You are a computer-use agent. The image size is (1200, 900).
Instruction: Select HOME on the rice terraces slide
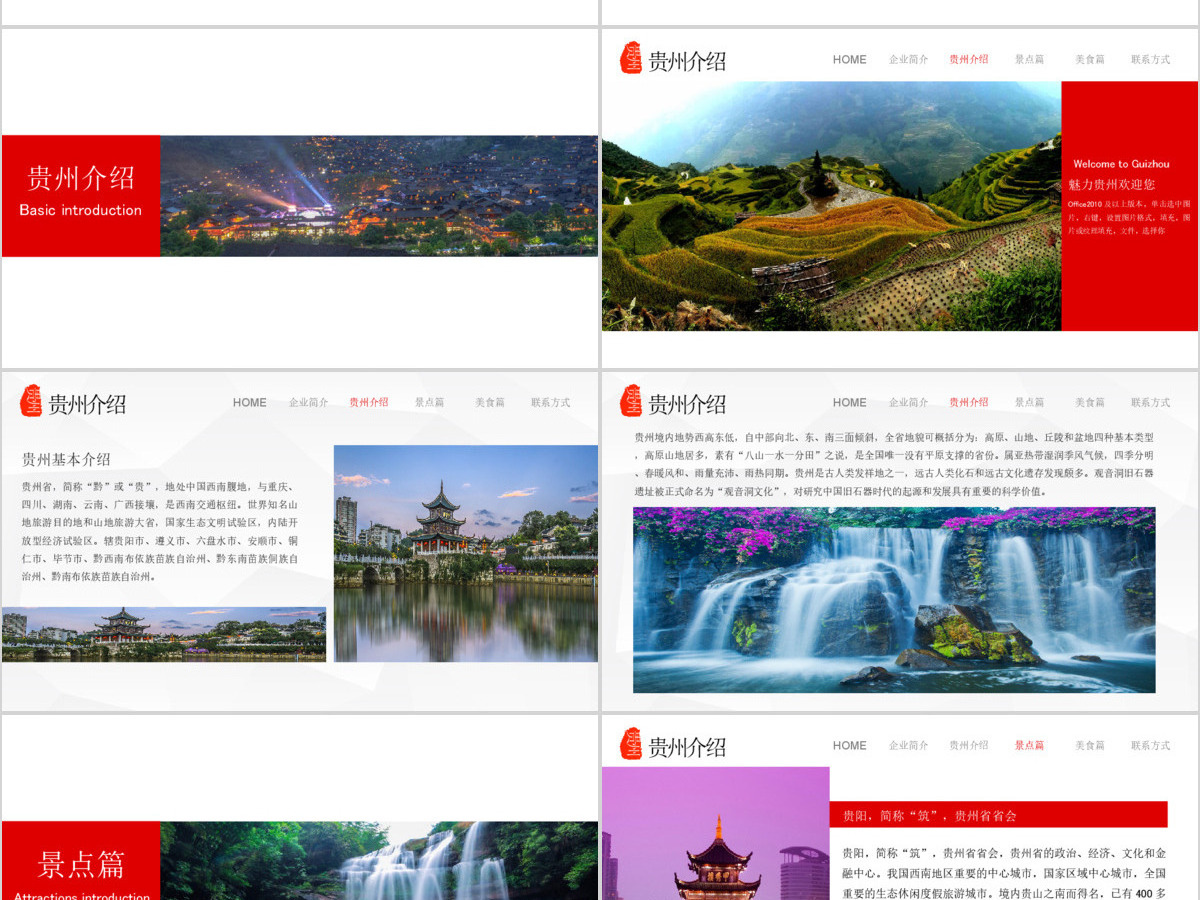(x=850, y=59)
